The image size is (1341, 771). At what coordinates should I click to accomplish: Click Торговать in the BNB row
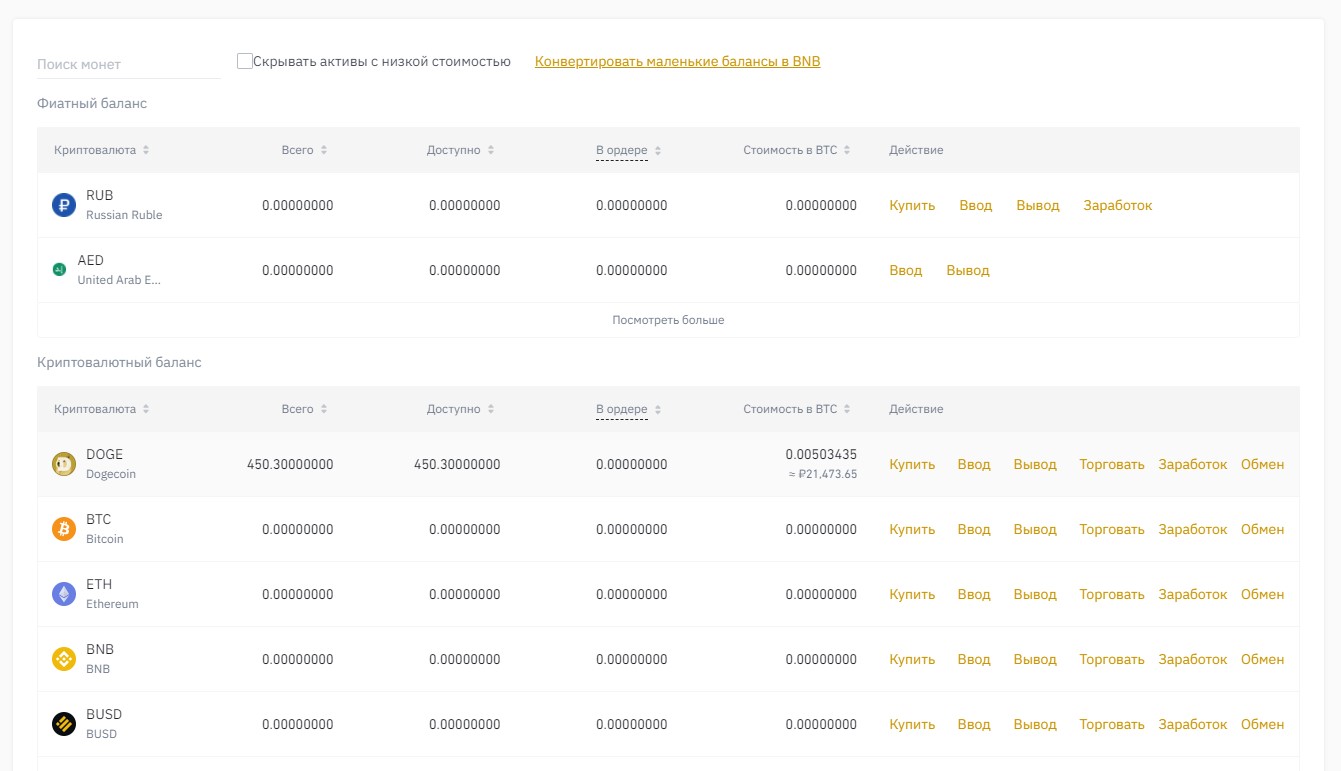pos(1112,659)
